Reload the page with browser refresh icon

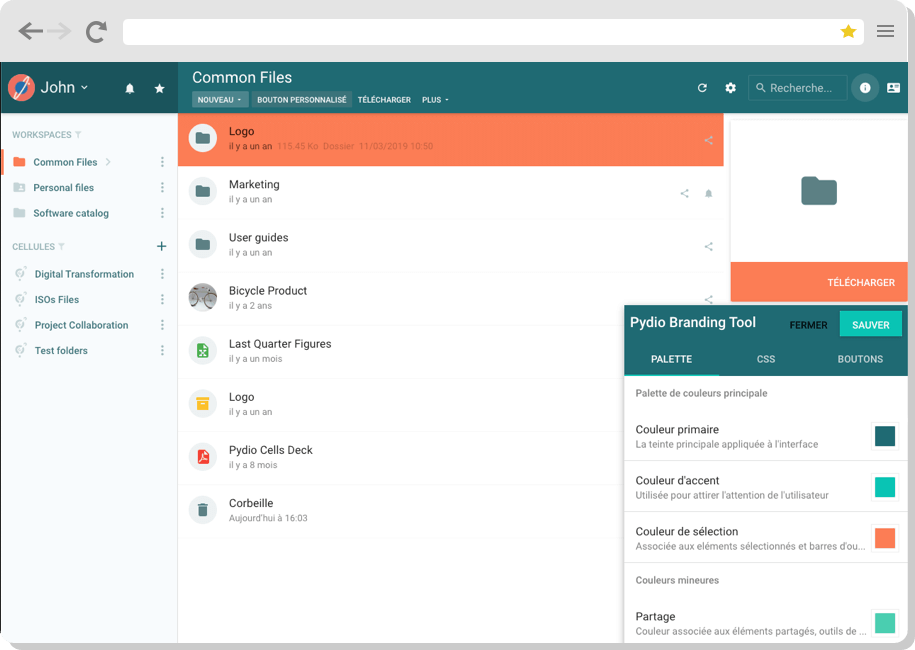[x=96, y=32]
